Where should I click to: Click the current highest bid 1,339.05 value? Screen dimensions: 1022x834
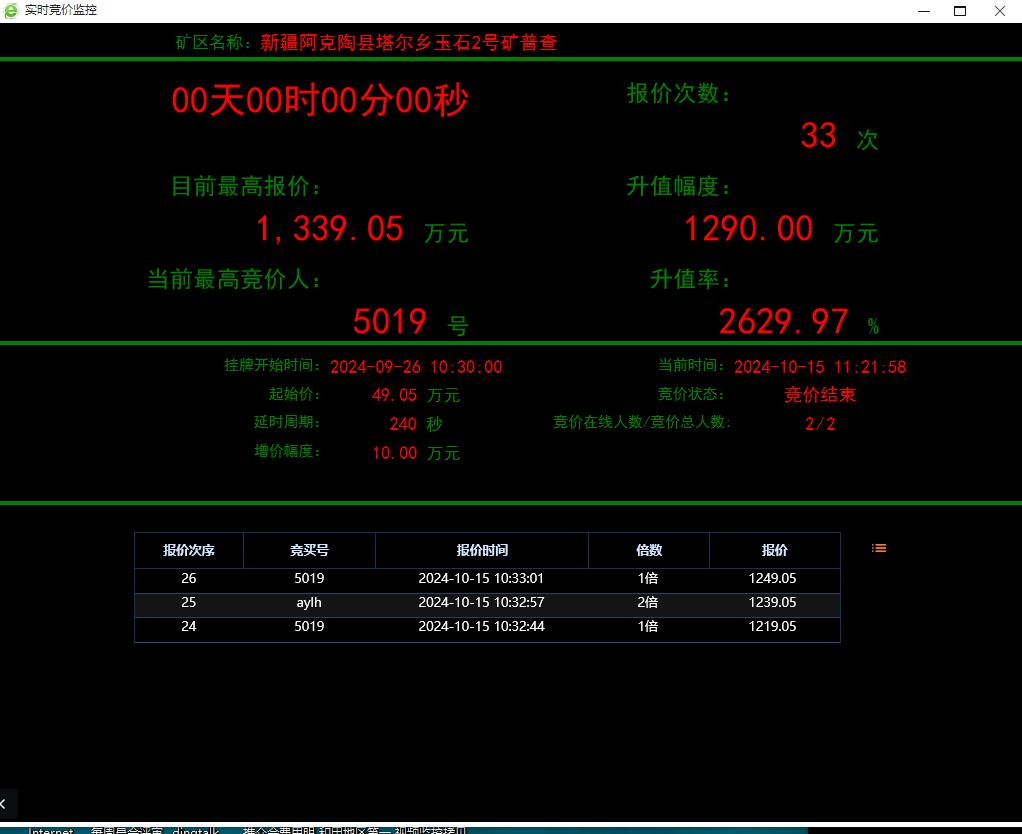pyautogui.click(x=329, y=229)
